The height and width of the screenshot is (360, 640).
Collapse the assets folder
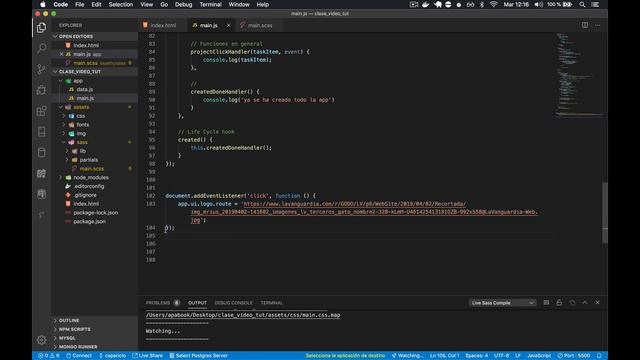[81, 107]
